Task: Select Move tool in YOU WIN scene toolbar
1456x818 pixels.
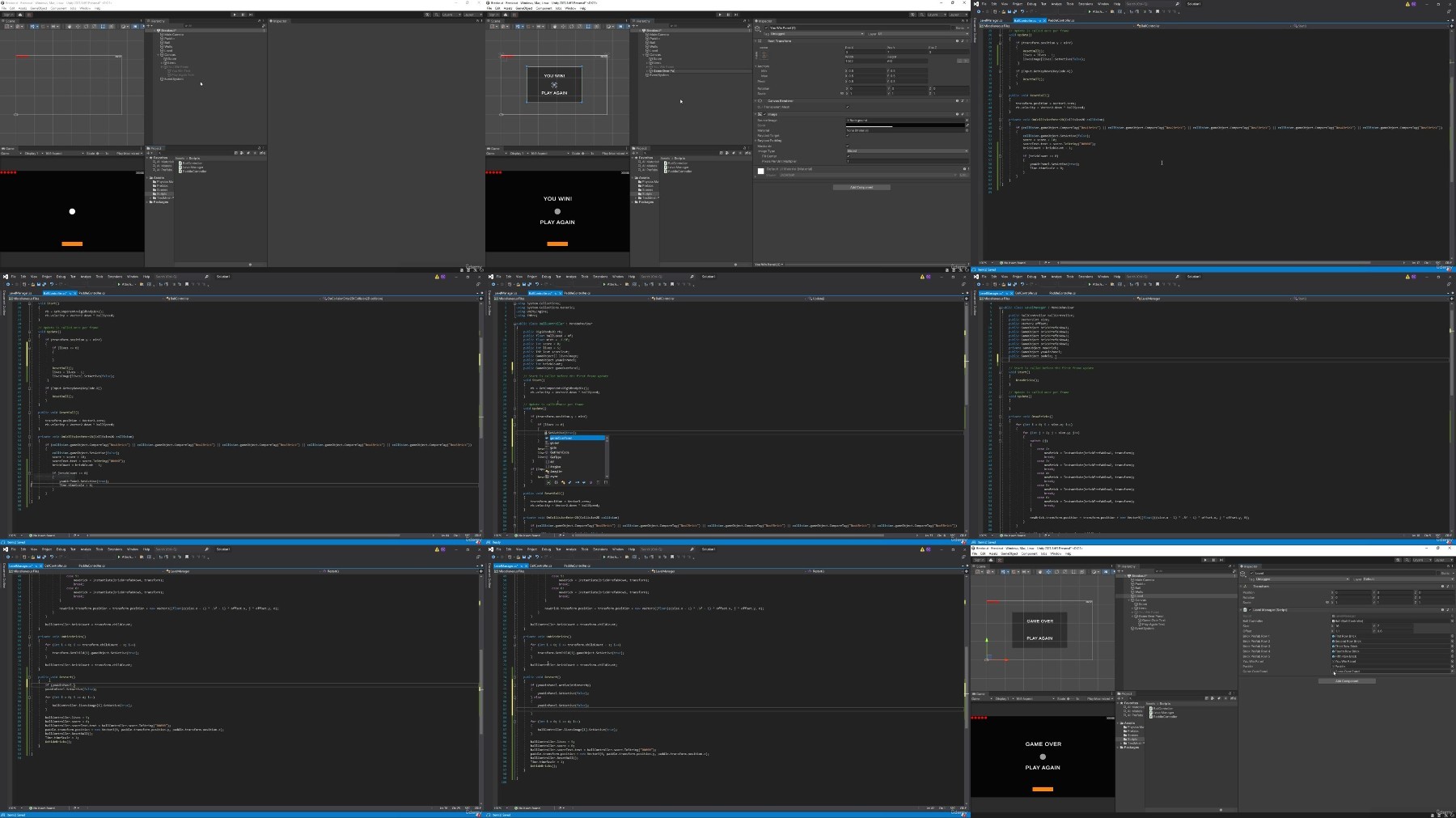Action: point(563,26)
